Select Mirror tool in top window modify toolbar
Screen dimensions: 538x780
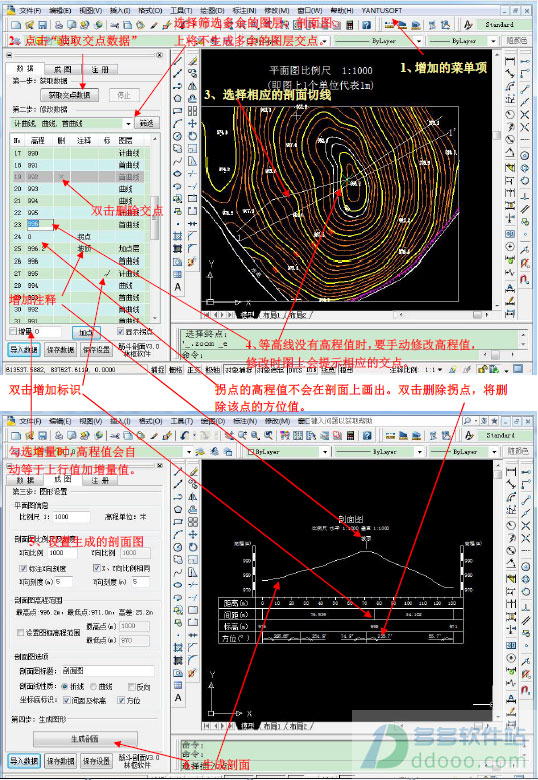point(193,86)
